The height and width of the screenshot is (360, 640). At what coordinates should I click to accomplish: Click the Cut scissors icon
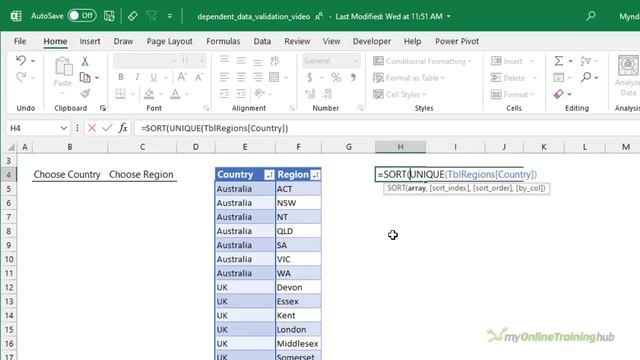point(85,61)
